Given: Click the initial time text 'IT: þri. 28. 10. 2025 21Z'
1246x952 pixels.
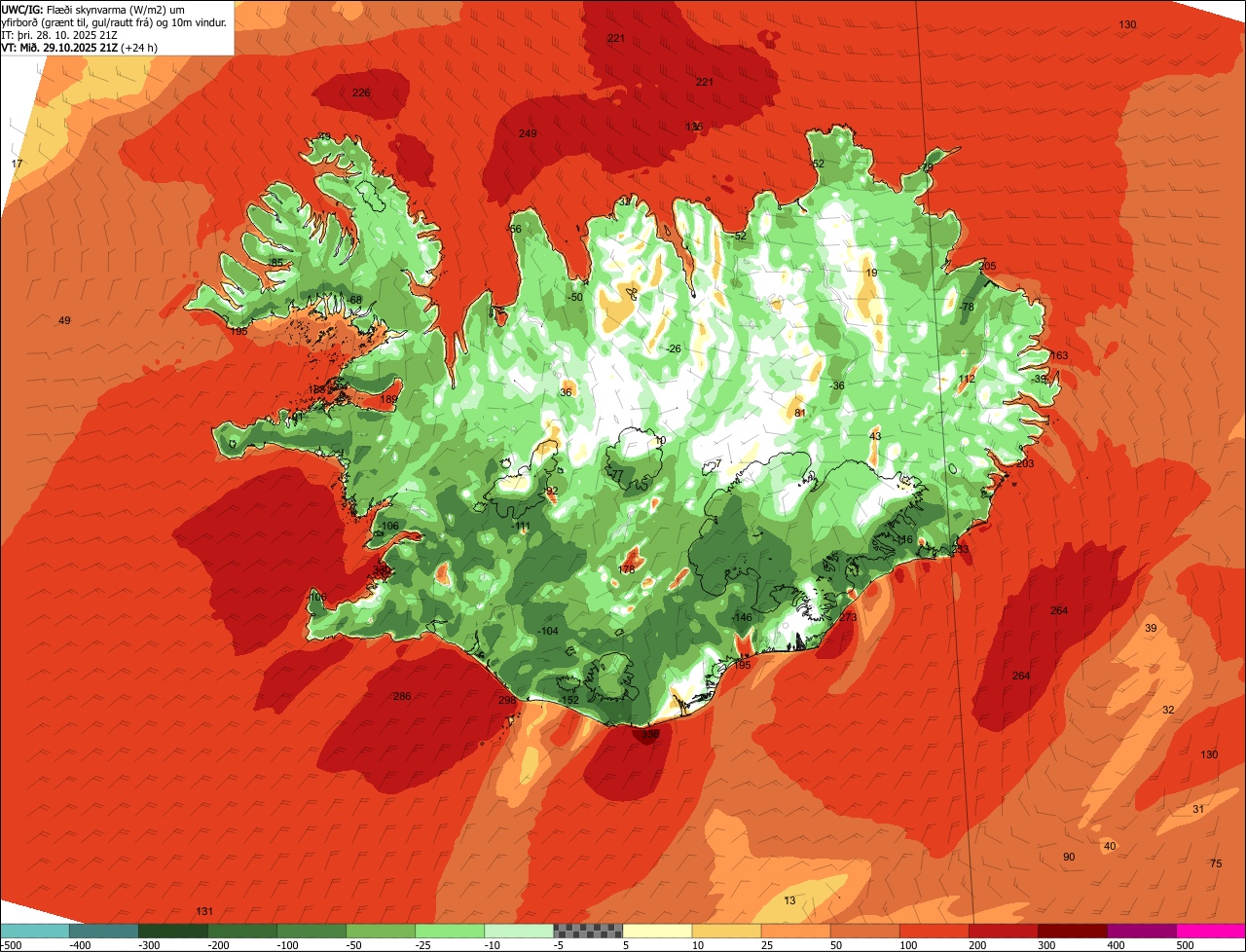Looking at the screenshot, I should pyautogui.click(x=57, y=34).
